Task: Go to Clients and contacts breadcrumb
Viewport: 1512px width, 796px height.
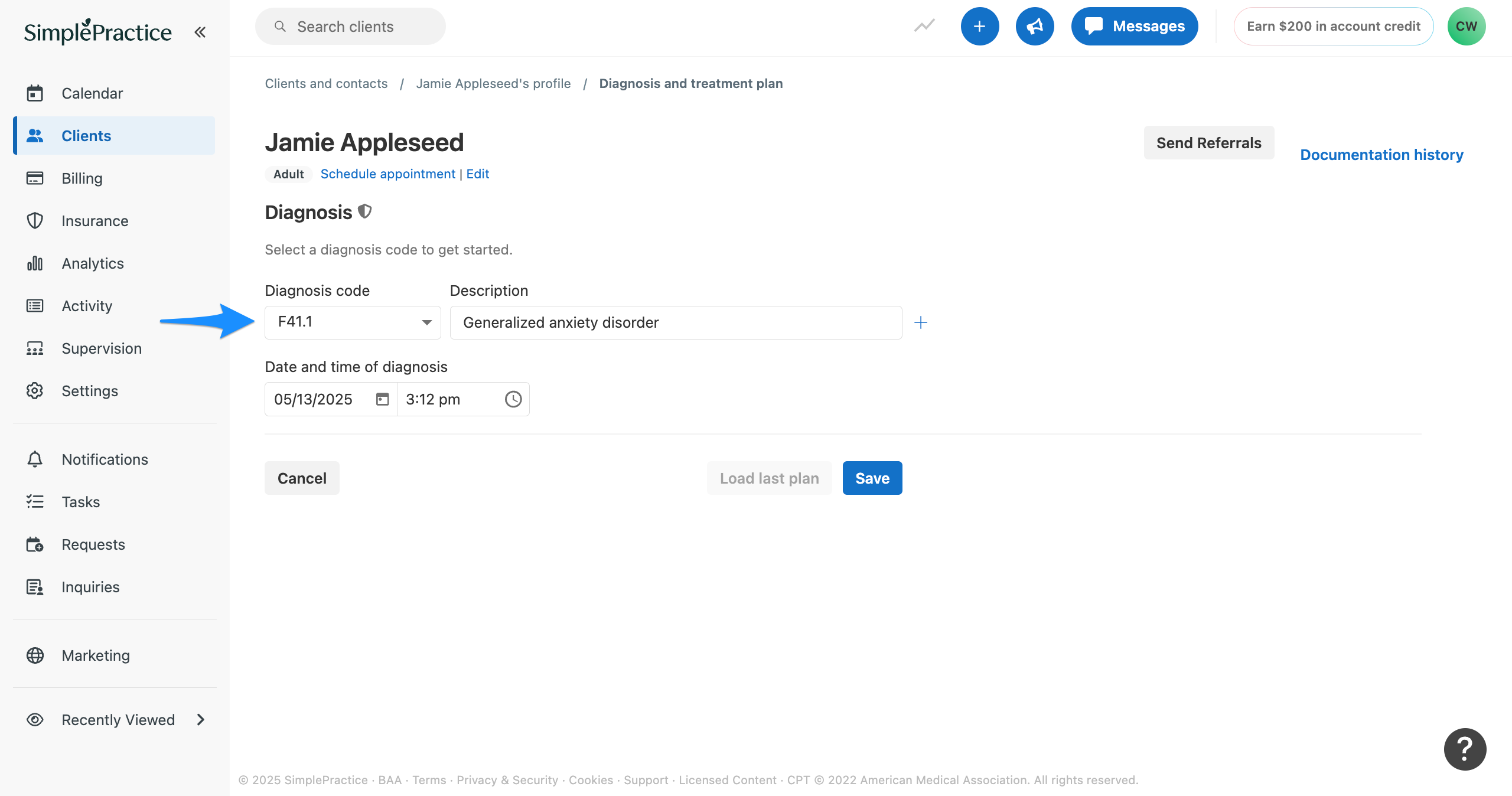Action: tap(326, 84)
